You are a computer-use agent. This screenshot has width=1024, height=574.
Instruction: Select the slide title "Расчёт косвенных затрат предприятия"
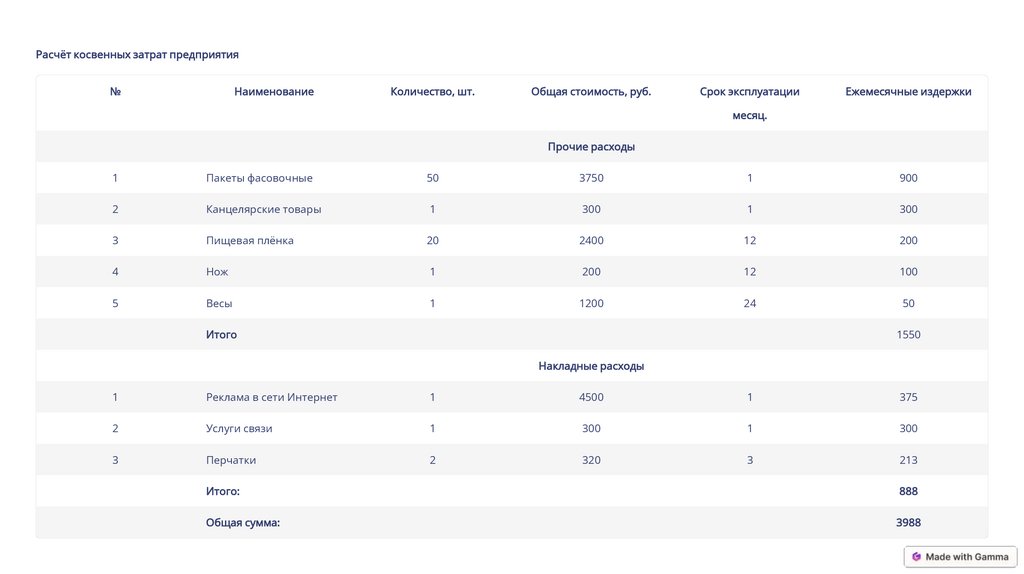(137, 55)
